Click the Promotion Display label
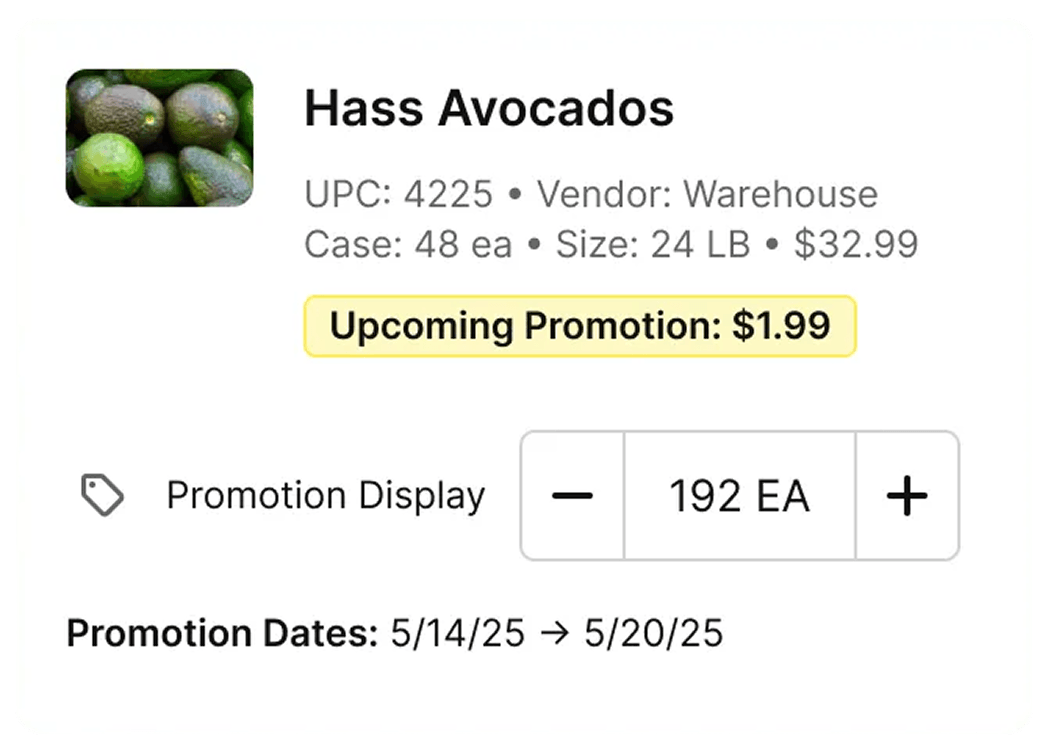The height and width of the screenshot is (756, 1048). click(325, 496)
